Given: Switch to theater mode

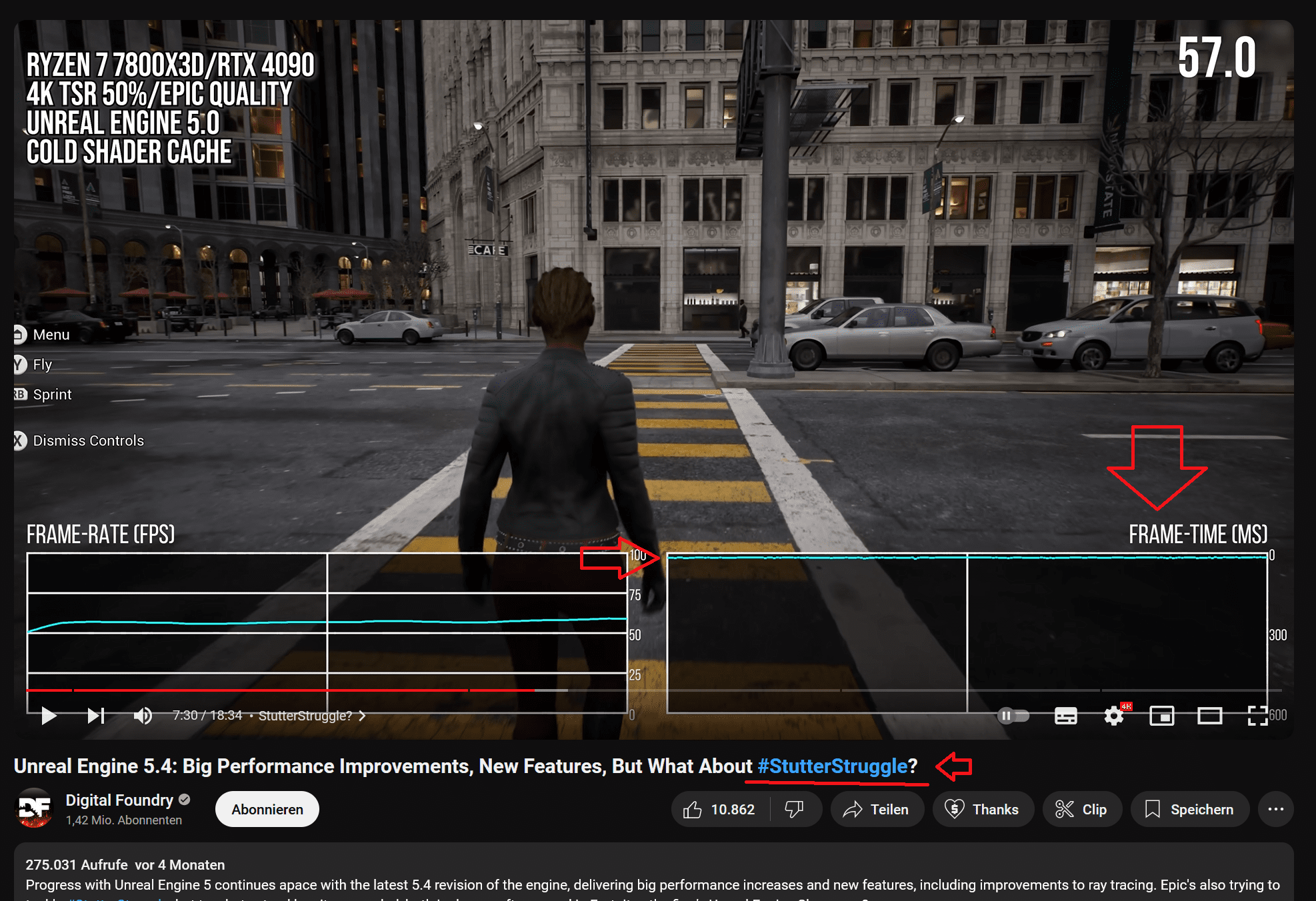Looking at the screenshot, I should click(1209, 716).
